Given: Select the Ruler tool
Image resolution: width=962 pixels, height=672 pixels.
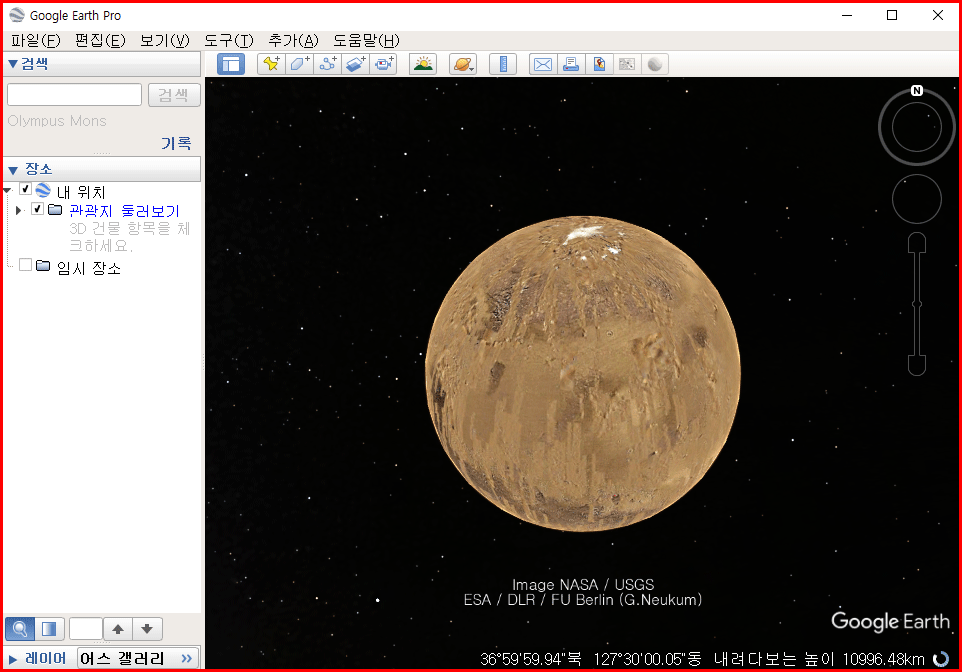Looking at the screenshot, I should tap(503, 64).
